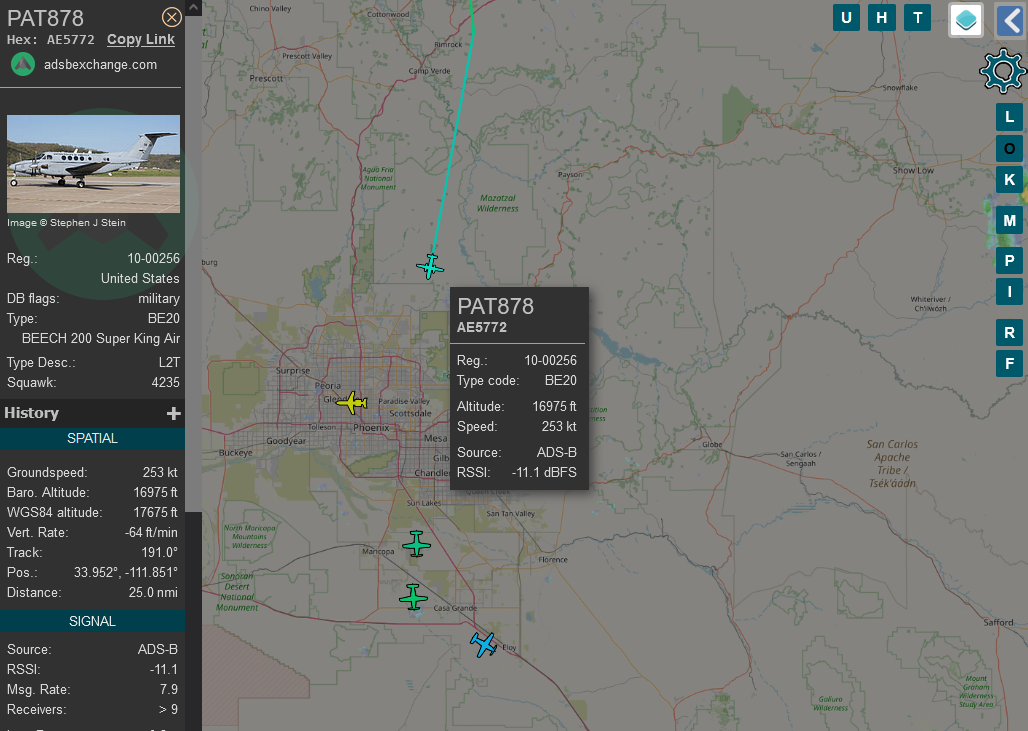This screenshot has width=1028, height=731.
Task: Open settings gear
Action: 1002,70
